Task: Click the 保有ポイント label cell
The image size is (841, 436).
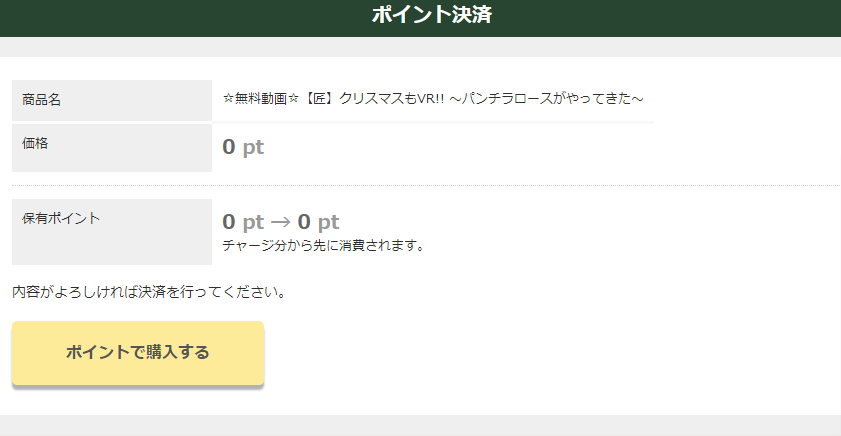Action: [x=112, y=232]
